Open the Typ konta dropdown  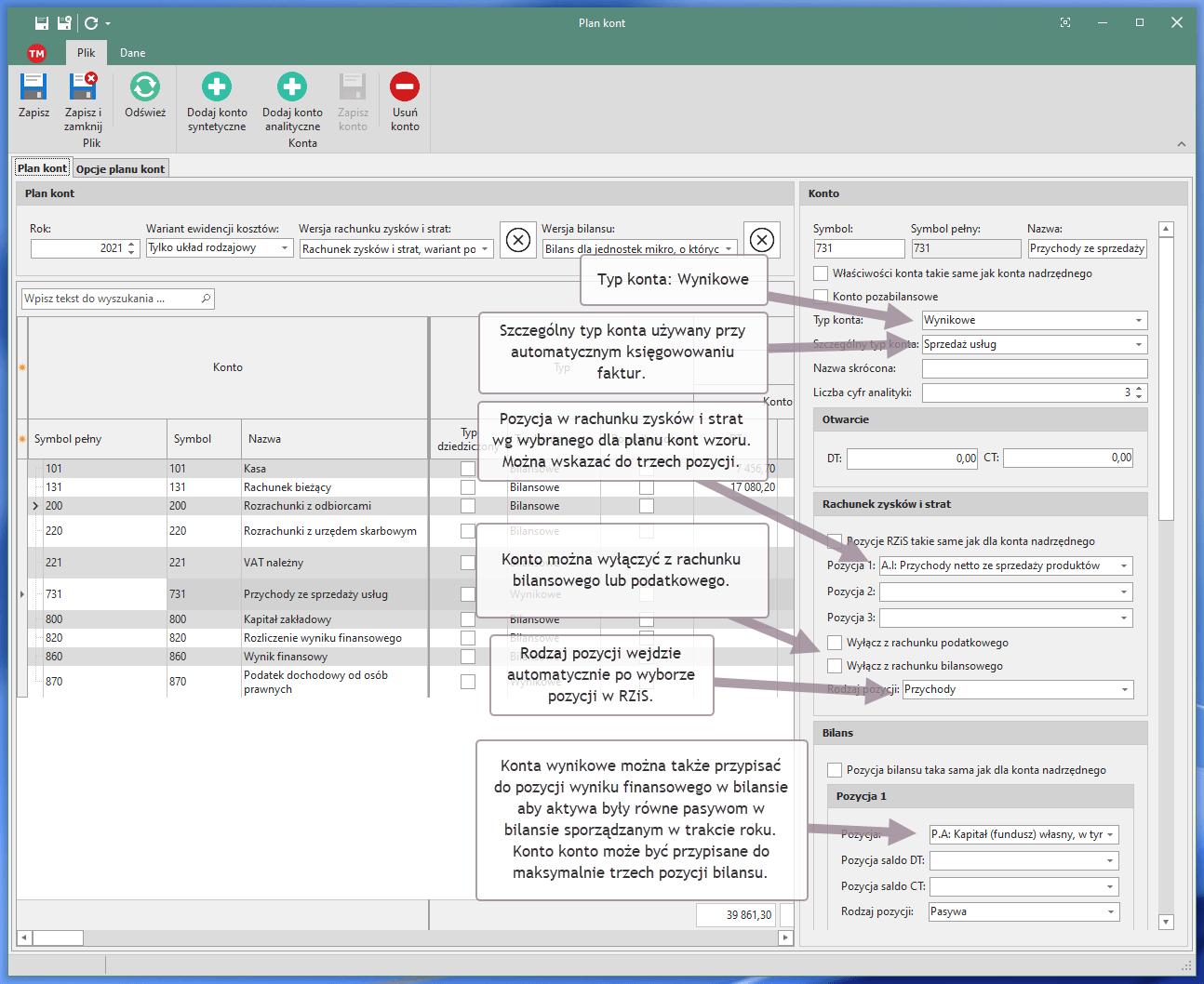click(1138, 320)
